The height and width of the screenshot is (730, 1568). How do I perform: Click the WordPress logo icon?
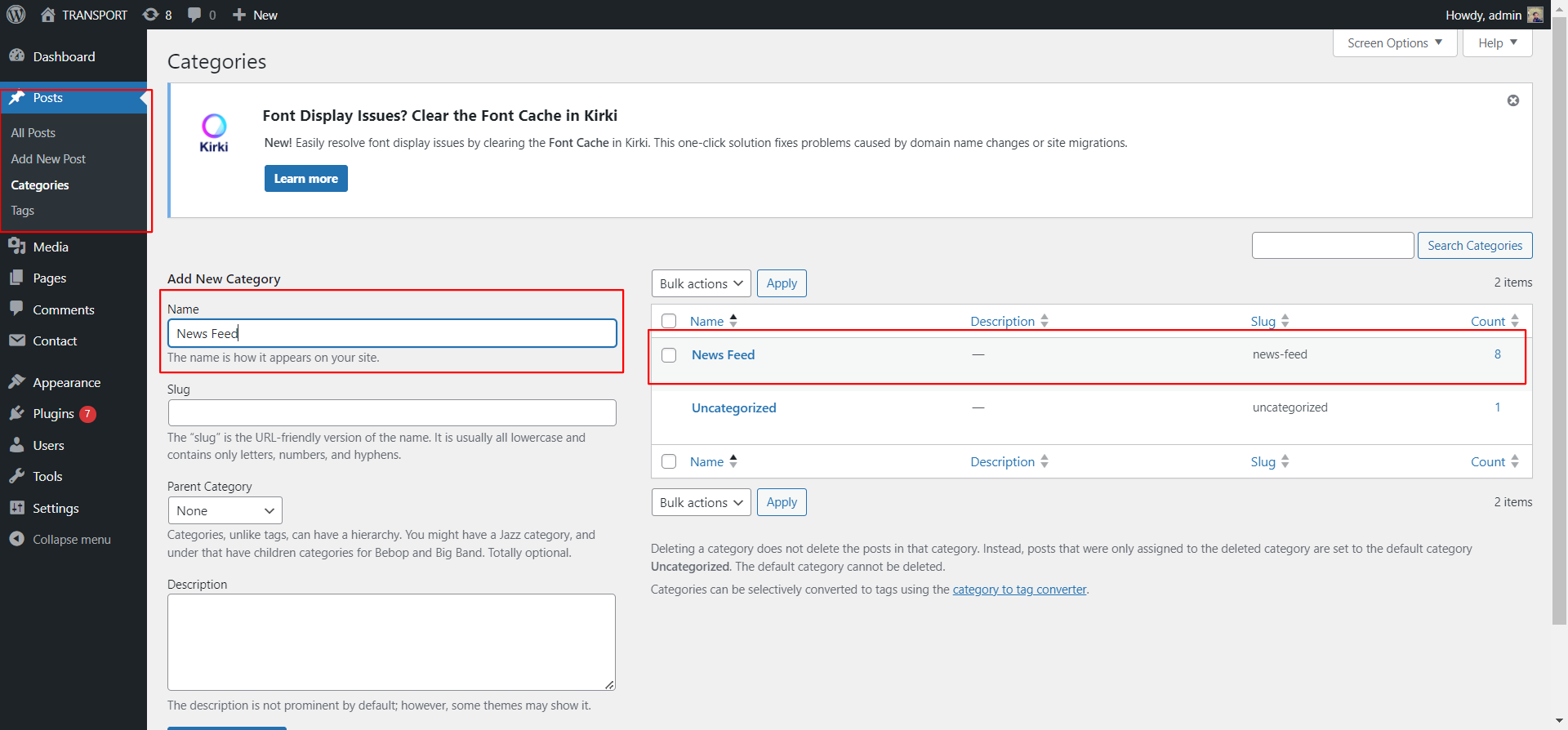click(16, 15)
